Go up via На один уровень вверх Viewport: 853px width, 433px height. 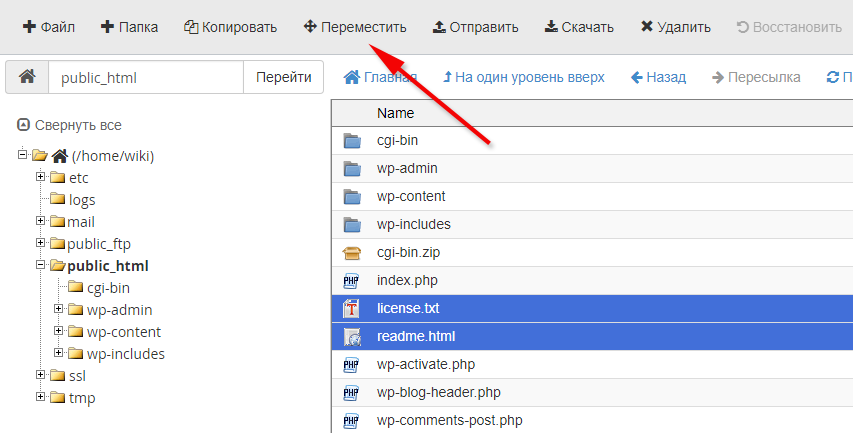pos(523,77)
